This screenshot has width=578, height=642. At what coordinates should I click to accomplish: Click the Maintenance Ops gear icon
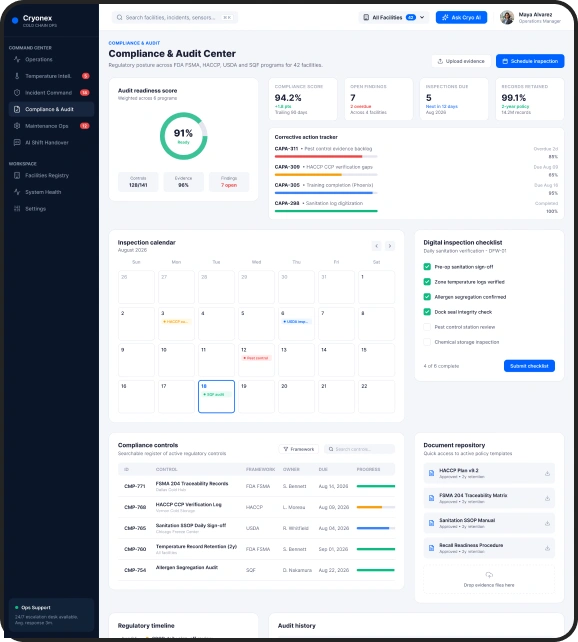[17, 126]
